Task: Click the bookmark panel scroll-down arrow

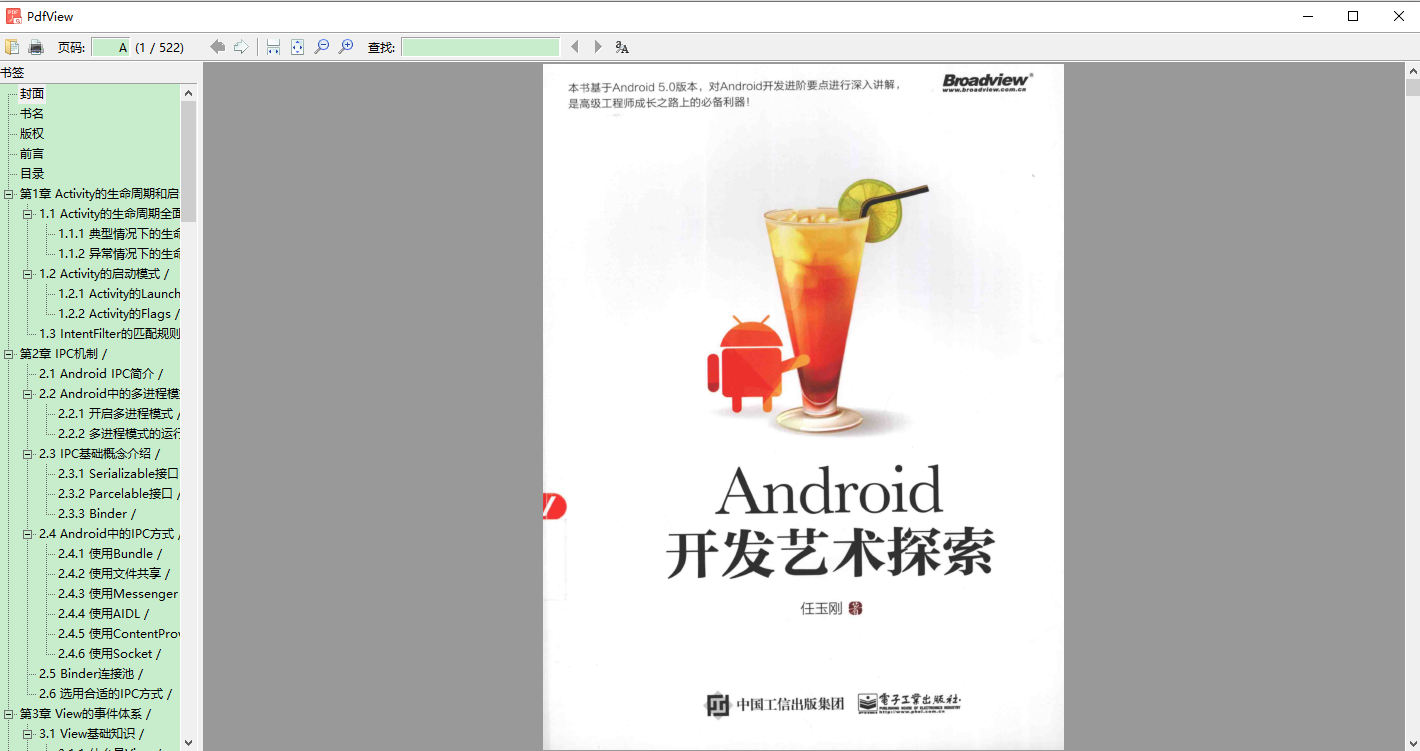Action: [x=188, y=742]
